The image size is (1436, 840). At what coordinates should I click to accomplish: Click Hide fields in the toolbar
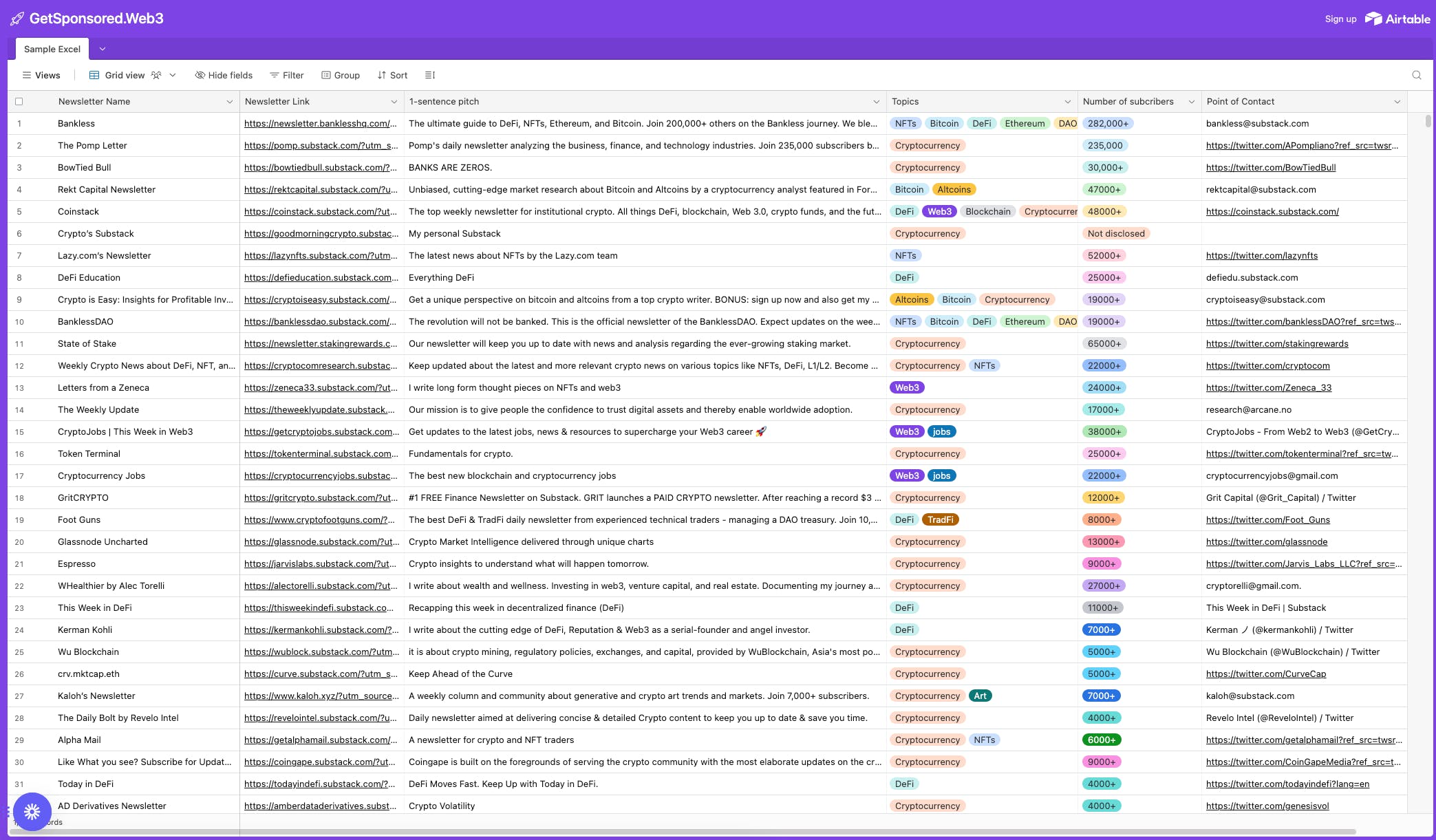224,75
